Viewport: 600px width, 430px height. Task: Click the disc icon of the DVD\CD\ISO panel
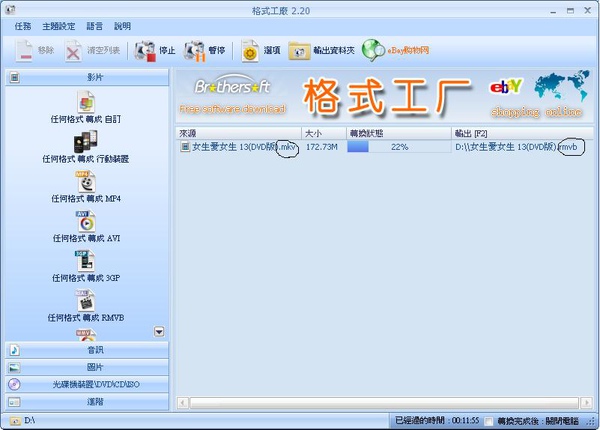click(x=14, y=384)
